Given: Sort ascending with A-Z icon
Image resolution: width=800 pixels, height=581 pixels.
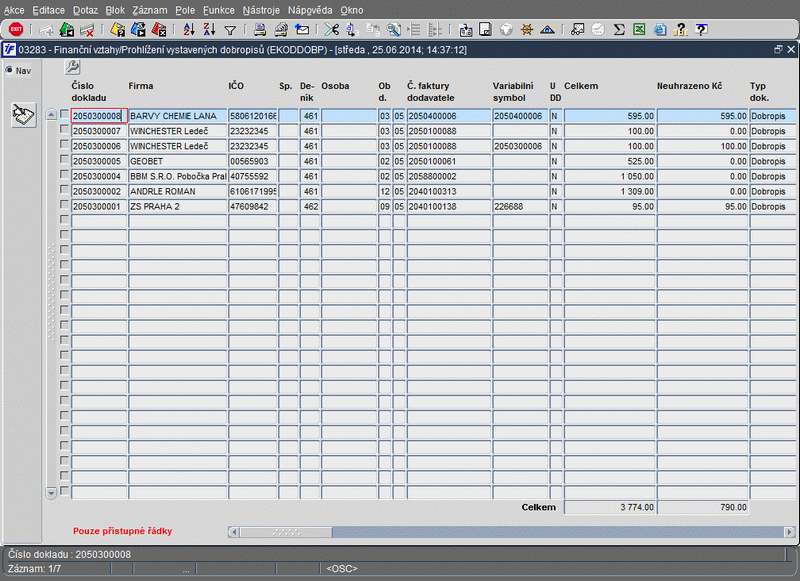Looking at the screenshot, I should [189, 30].
